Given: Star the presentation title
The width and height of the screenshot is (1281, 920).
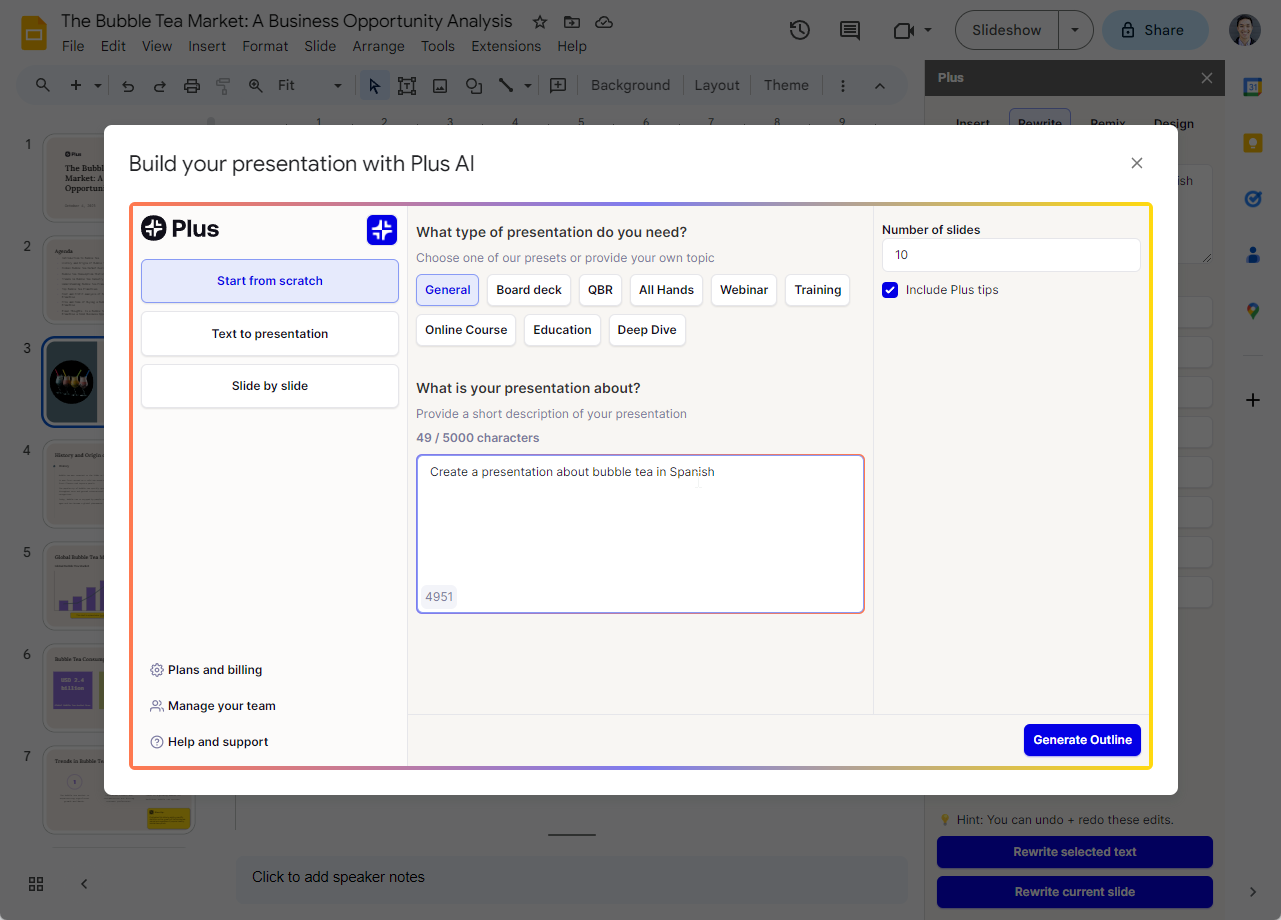Looking at the screenshot, I should pyautogui.click(x=540, y=22).
